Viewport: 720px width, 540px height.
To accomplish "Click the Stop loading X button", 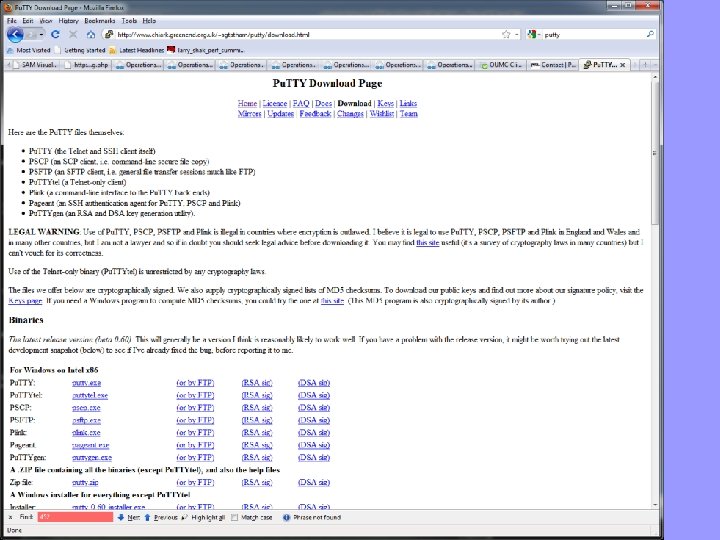I will pos(73,34).
